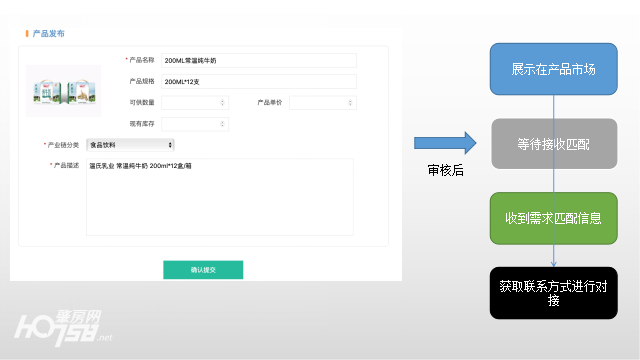Click the 产品规格 input field
The width and height of the screenshot is (640, 360).
tap(259, 82)
